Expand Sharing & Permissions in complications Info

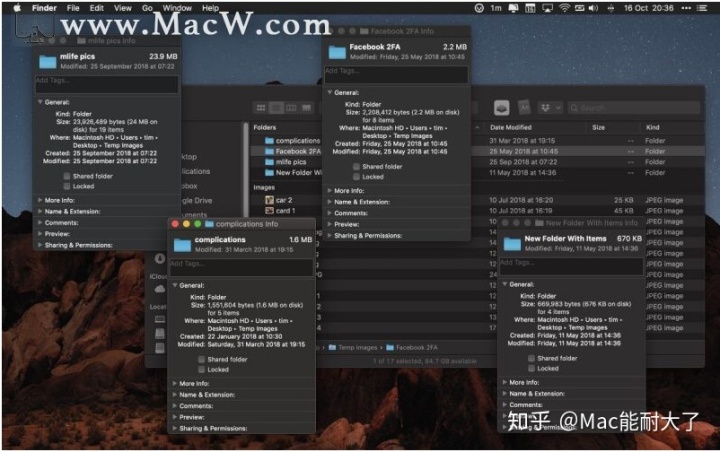tap(175, 428)
